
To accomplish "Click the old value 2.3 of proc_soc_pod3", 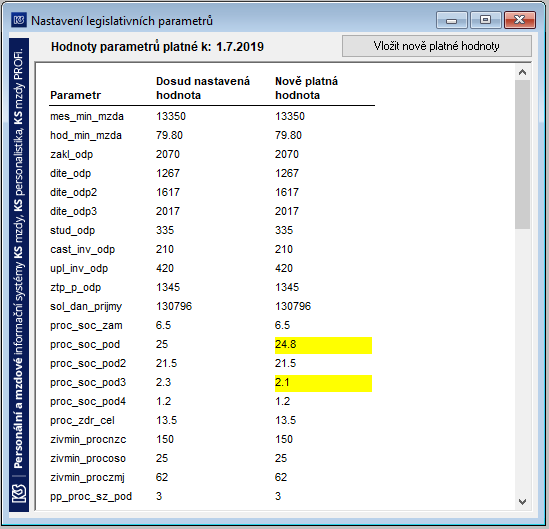I will [164, 382].
